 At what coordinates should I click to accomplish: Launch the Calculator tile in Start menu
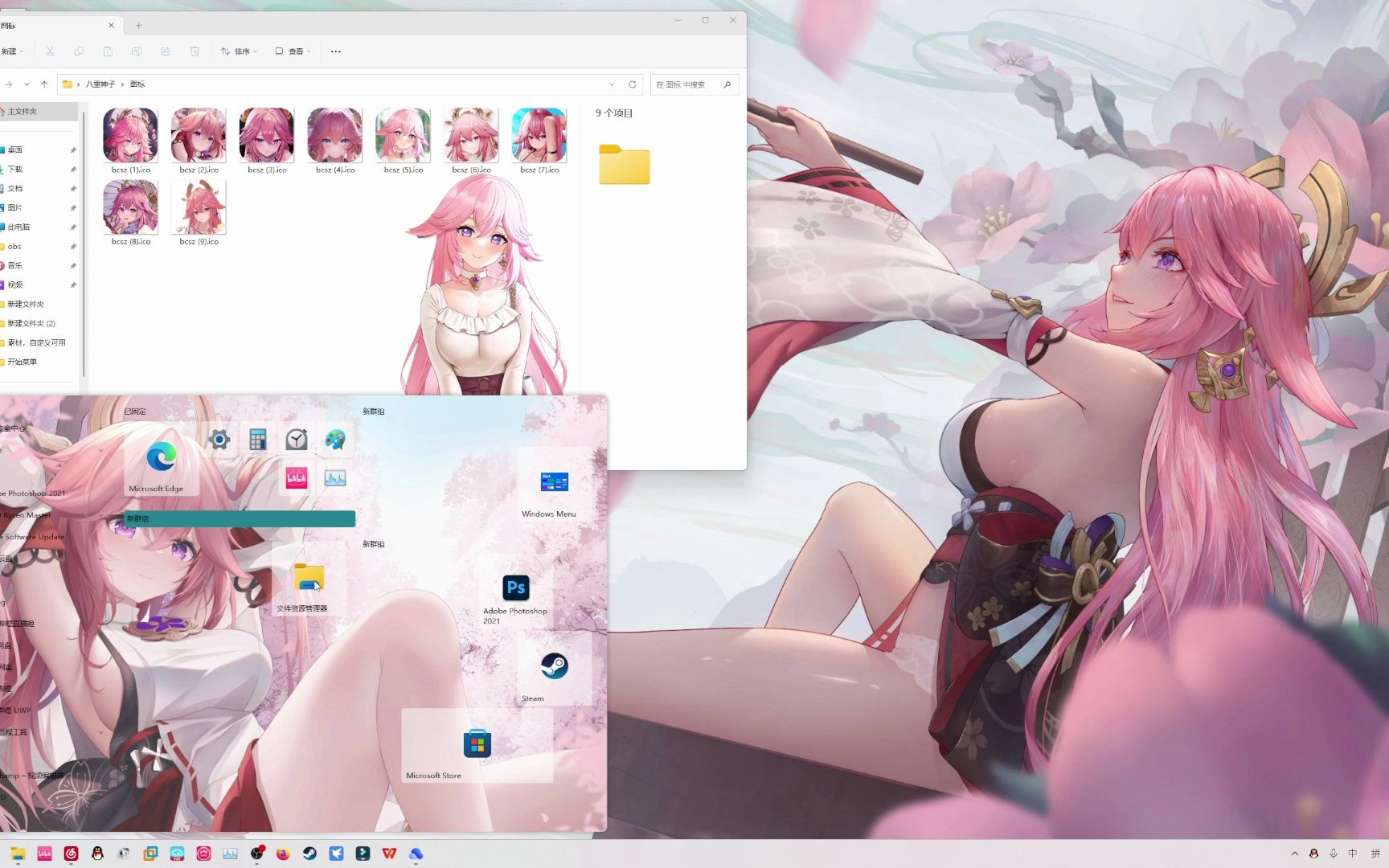pyautogui.click(x=257, y=439)
